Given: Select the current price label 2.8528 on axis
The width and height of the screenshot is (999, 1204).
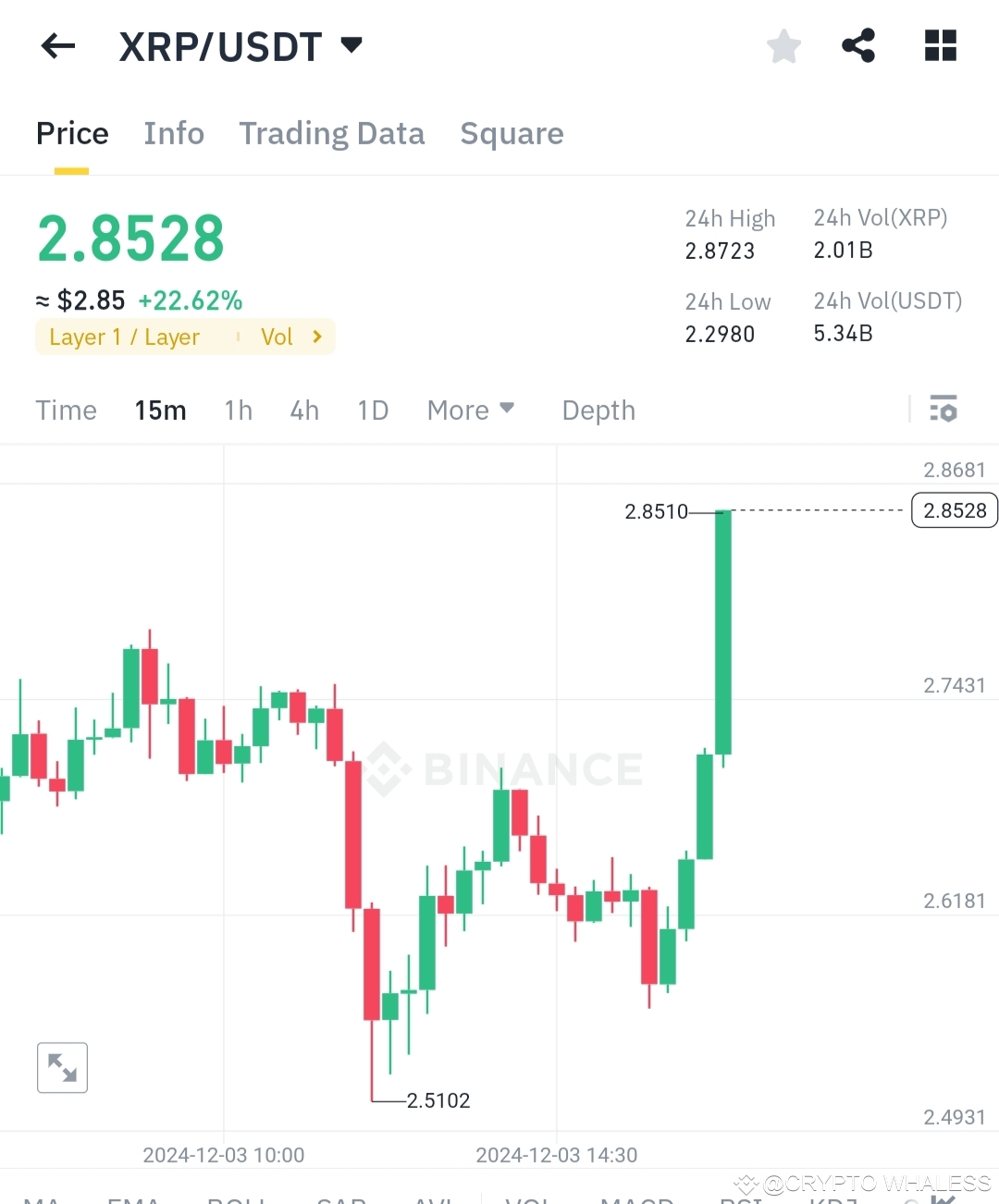Looking at the screenshot, I should tap(955, 510).
